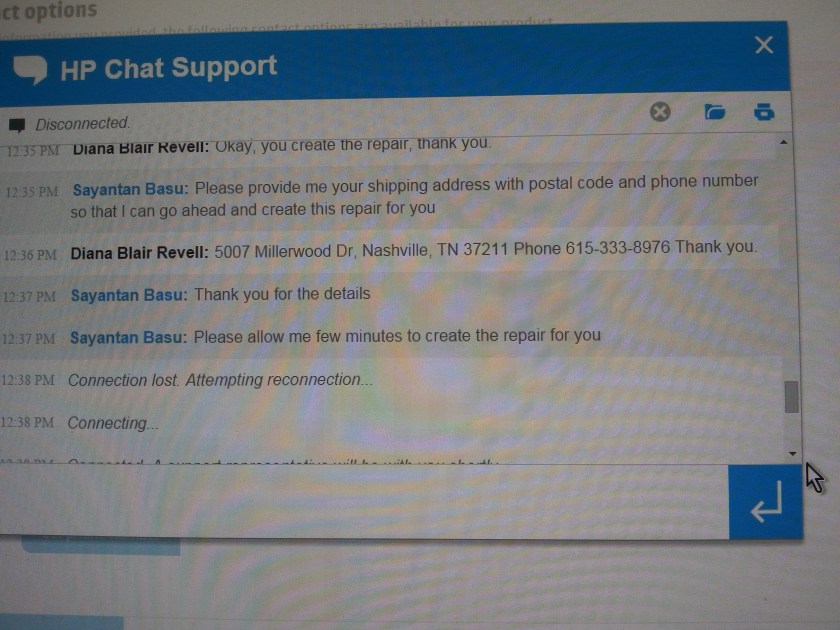Print the chat transcript using printer icon
The width and height of the screenshot is (840, 630).
pyautogui.click(x=764, y=111)
